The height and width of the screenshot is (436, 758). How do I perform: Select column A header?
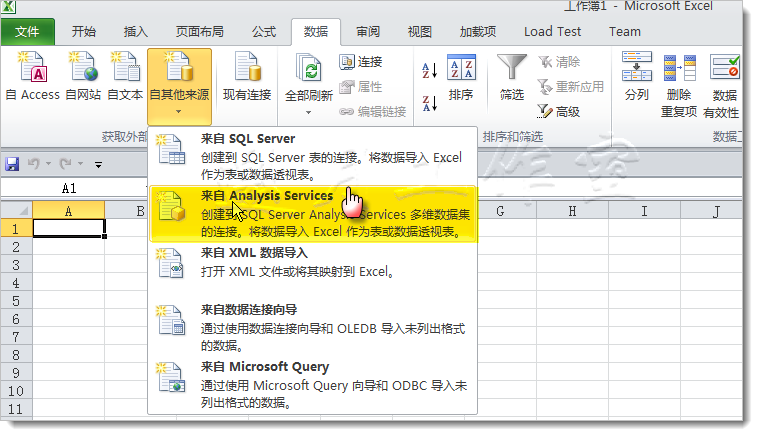coord(69,211)
